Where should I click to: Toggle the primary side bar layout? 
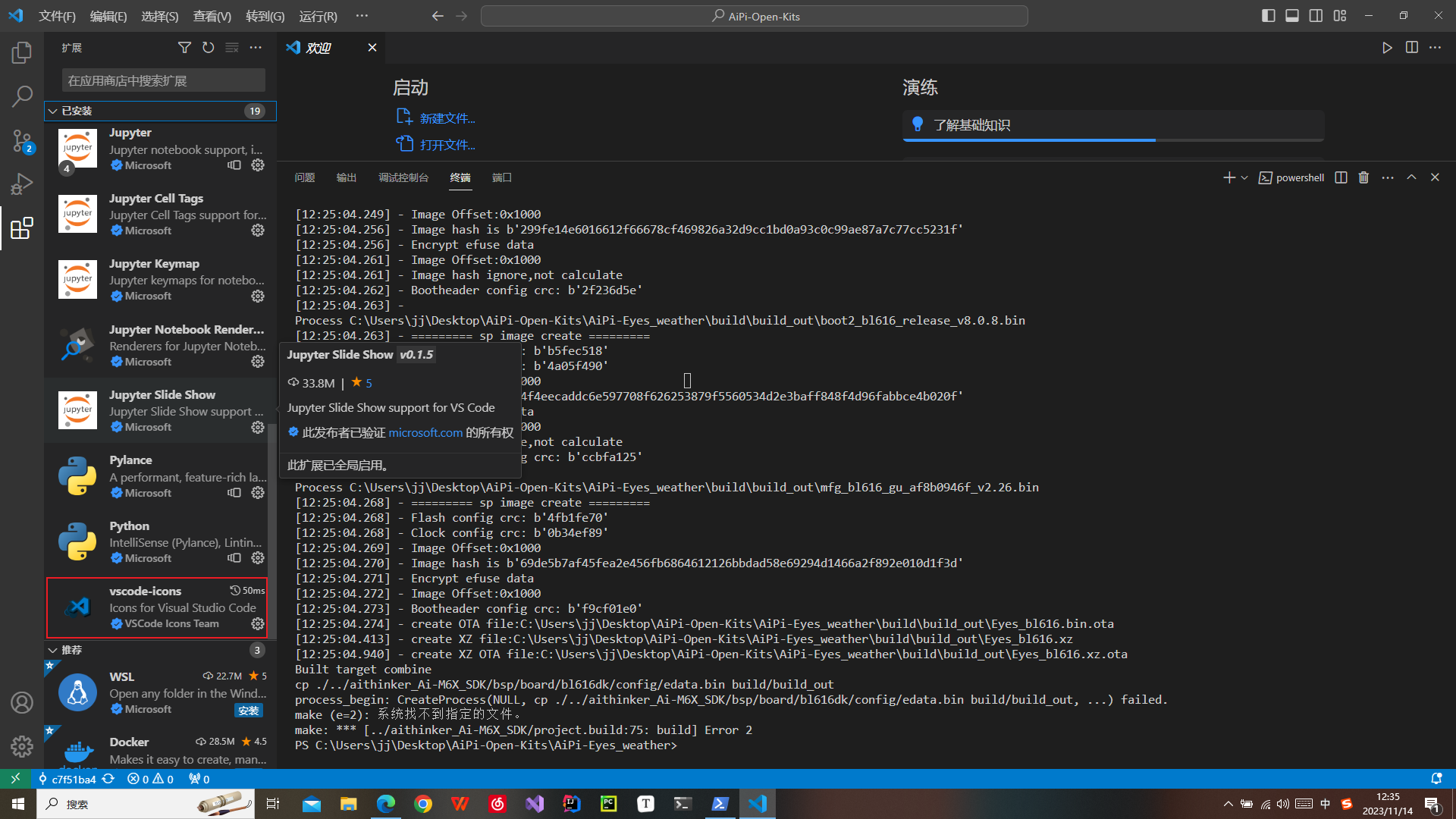pos(1268,16)
